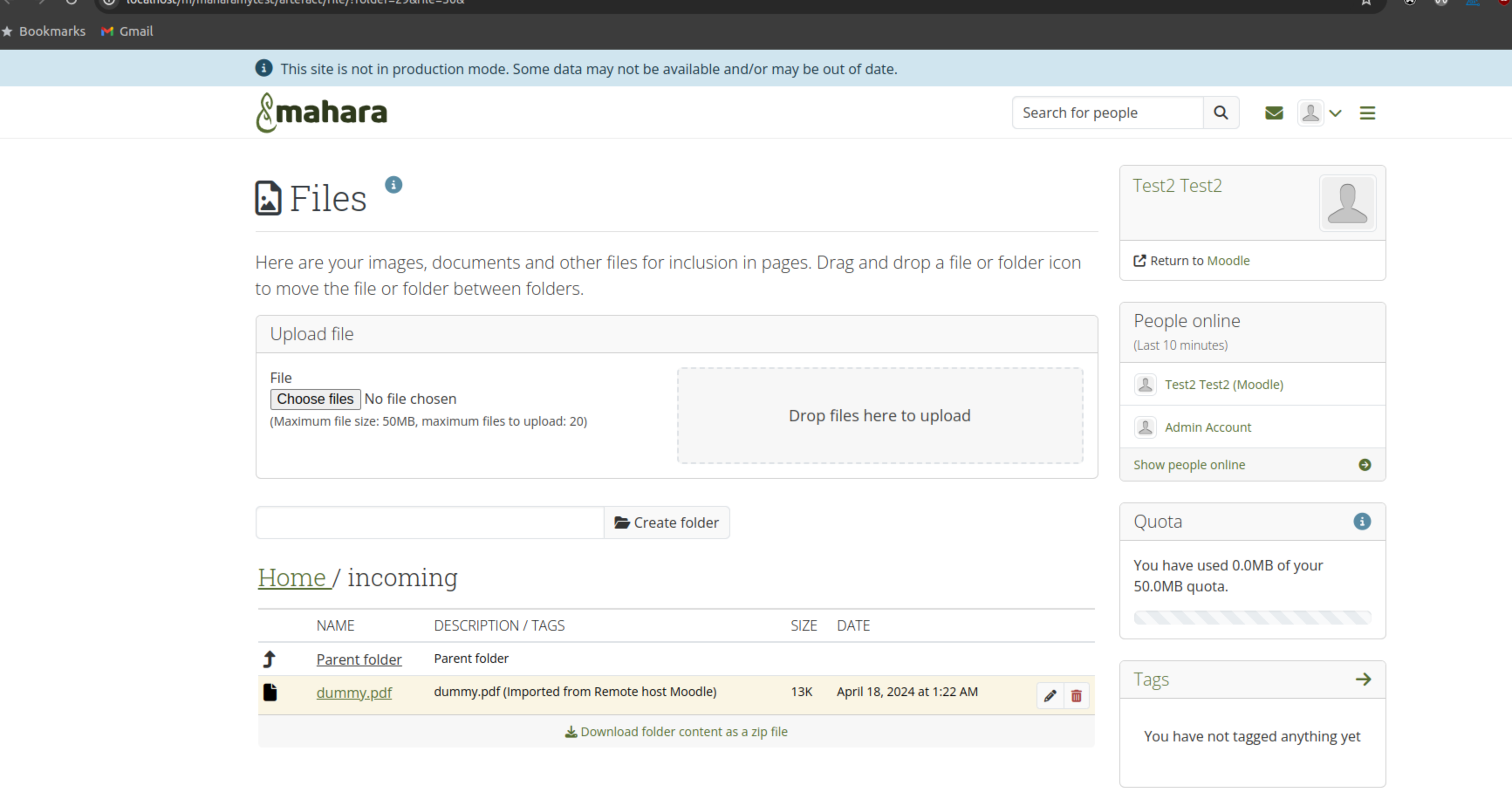Focus the Search for people field

tap(1108, 113)
